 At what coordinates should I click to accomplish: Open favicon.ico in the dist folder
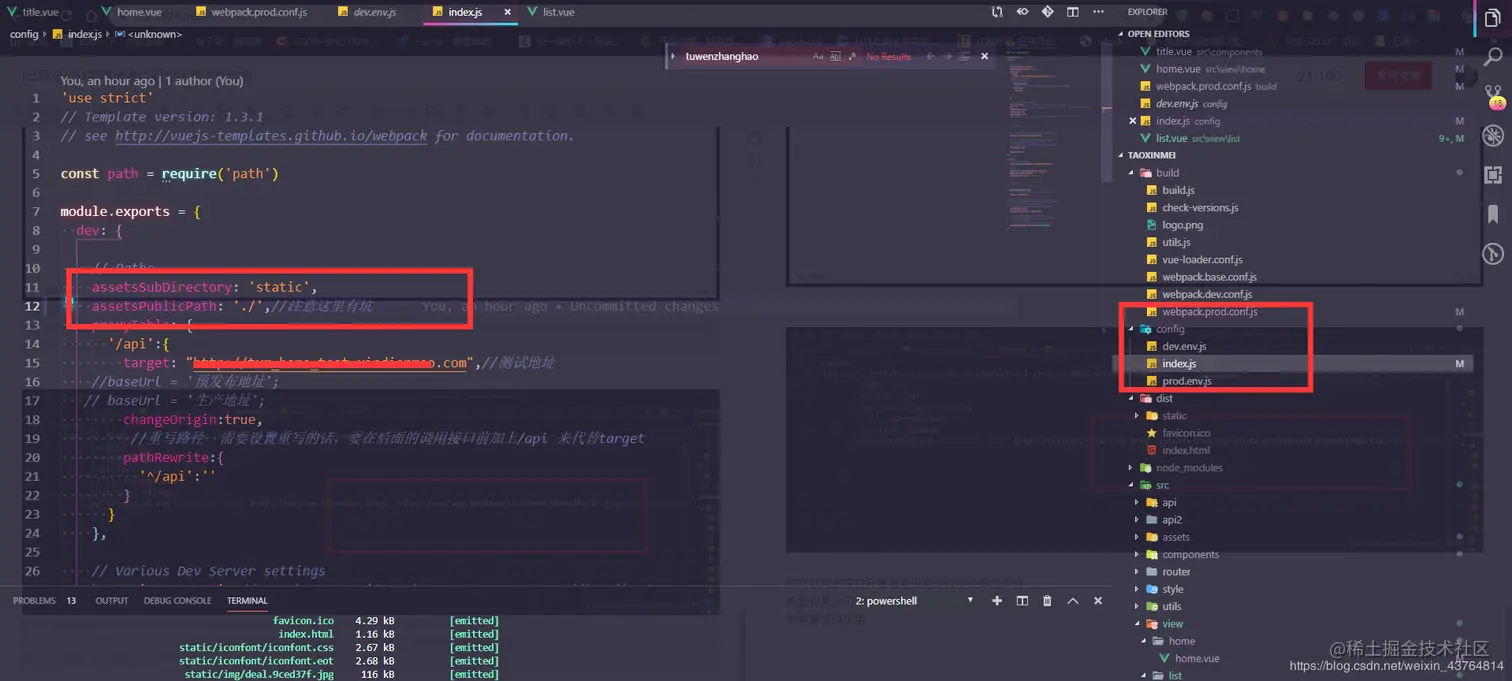[x=1186, y=433]
